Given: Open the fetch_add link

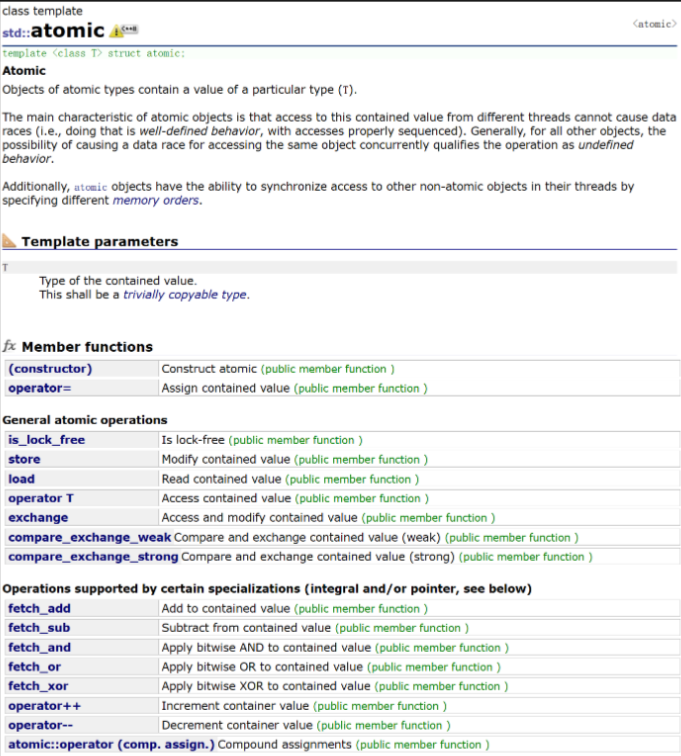Looking at the screenshot, I should pos(40,608).
